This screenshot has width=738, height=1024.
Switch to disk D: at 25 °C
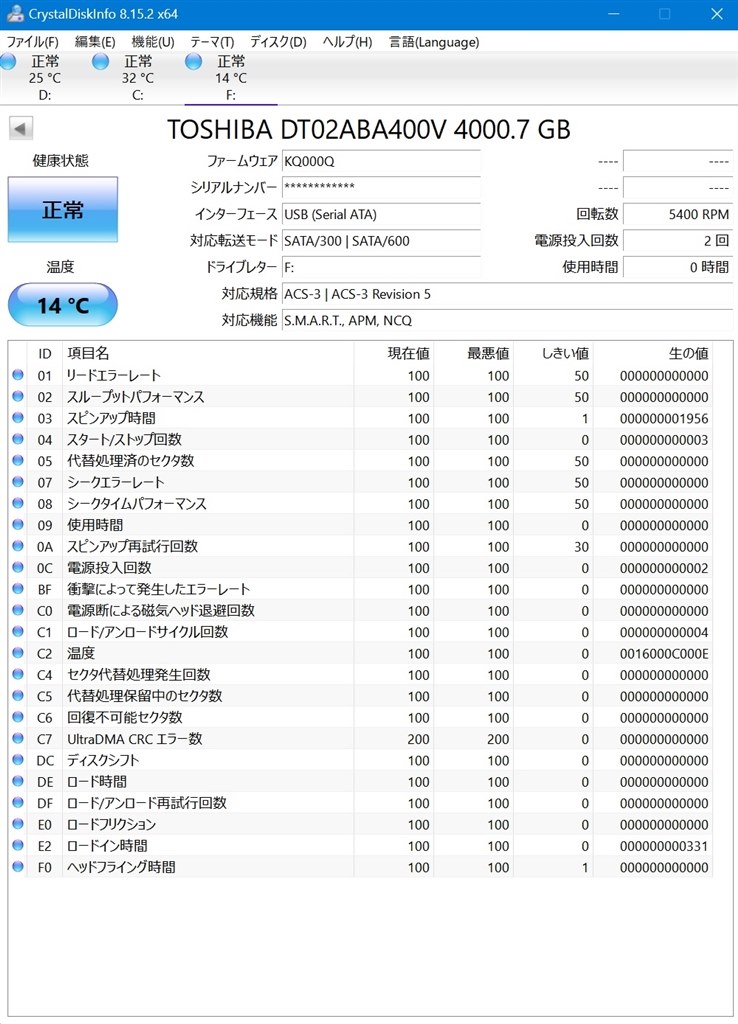pos(44,78)
